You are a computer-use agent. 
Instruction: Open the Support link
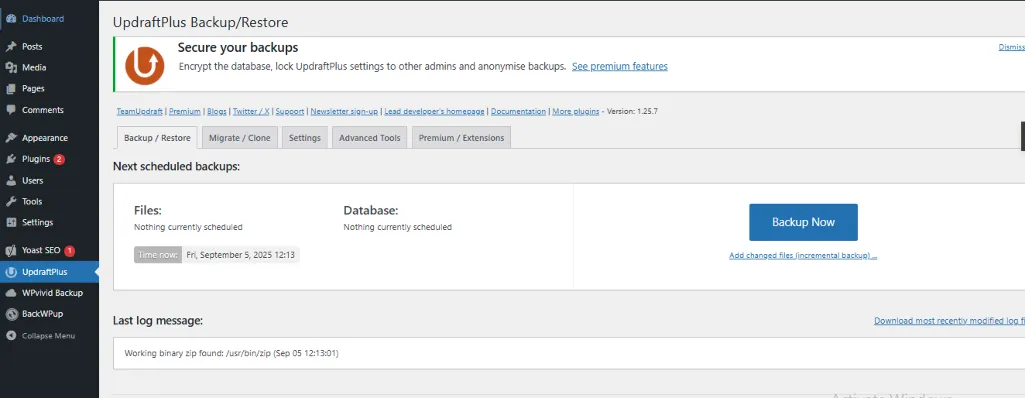[290, 111]
